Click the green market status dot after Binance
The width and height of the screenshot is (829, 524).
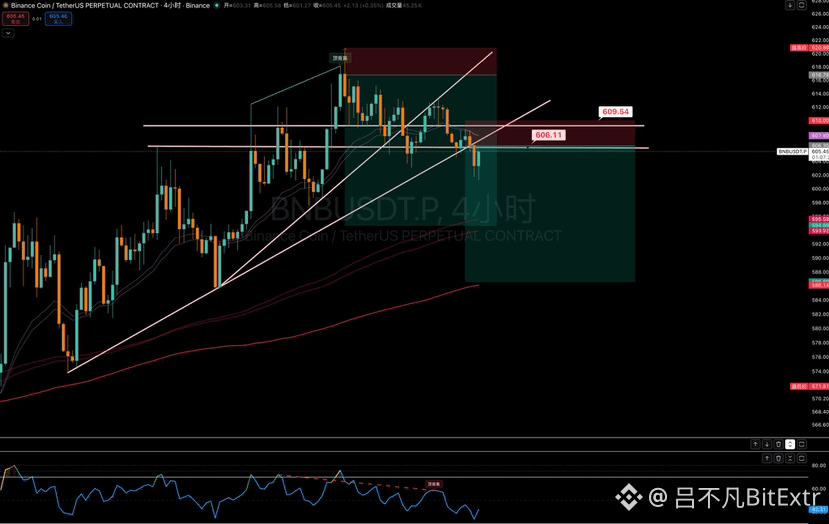pyautogui.click(x=217, y=5)
